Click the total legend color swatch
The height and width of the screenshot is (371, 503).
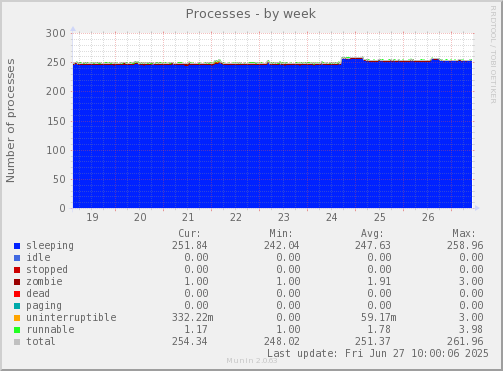pos(17,342)
